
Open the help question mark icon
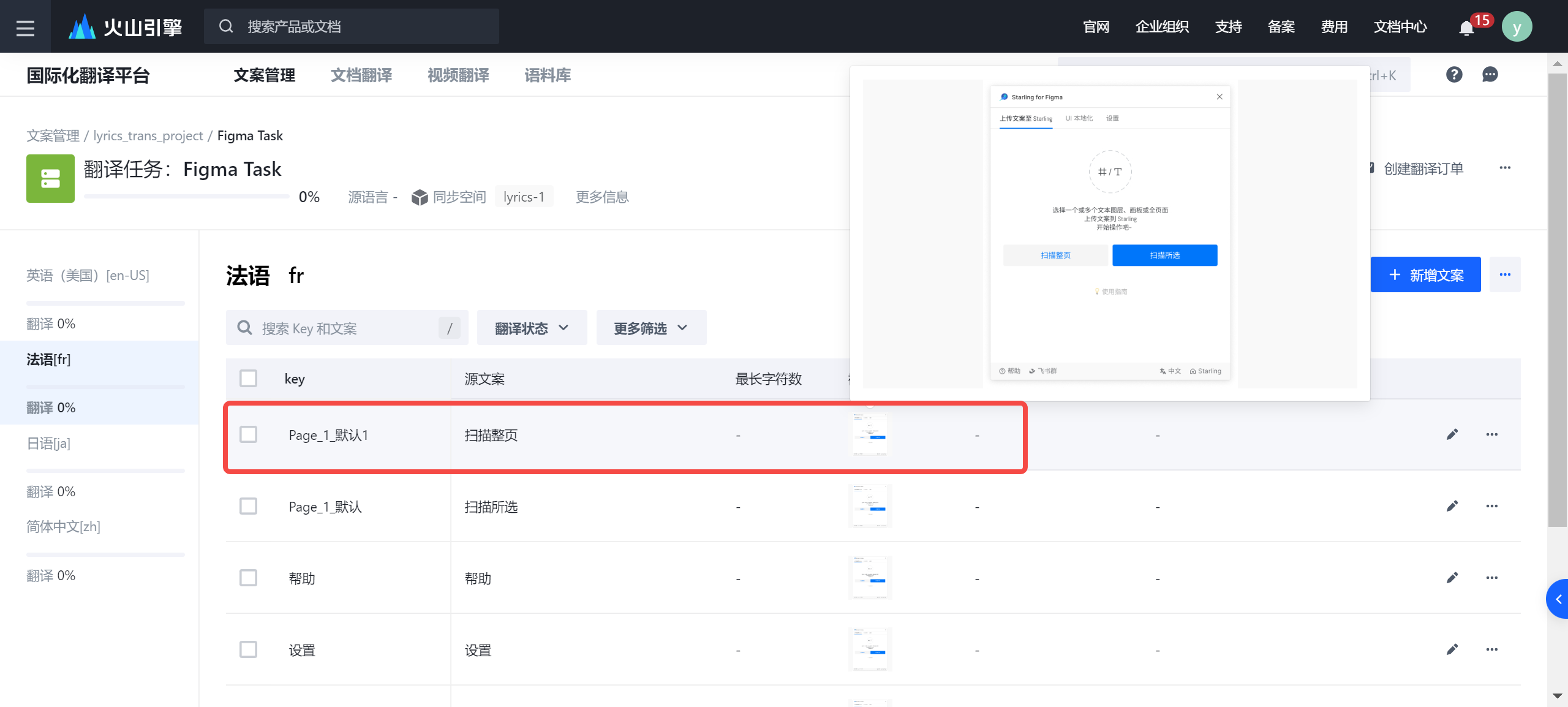[x=1454, y=75]
